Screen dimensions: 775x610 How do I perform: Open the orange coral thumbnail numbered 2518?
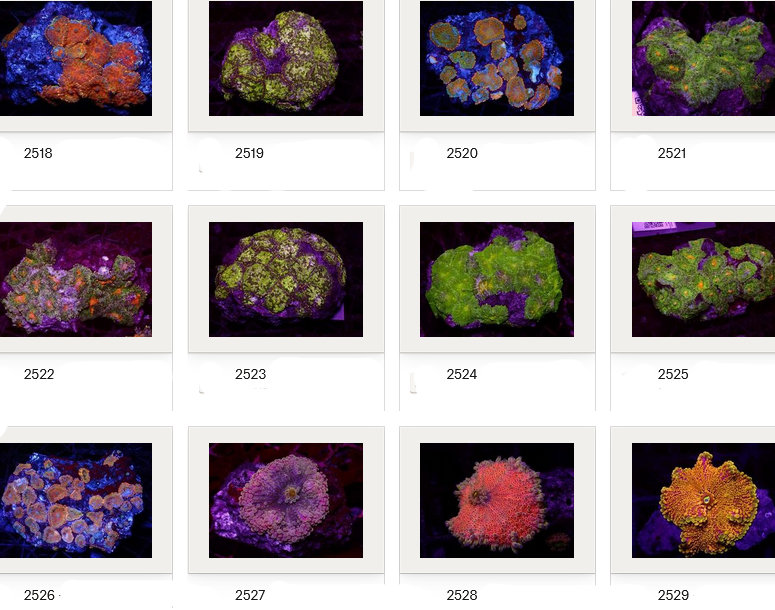(76, 58)
